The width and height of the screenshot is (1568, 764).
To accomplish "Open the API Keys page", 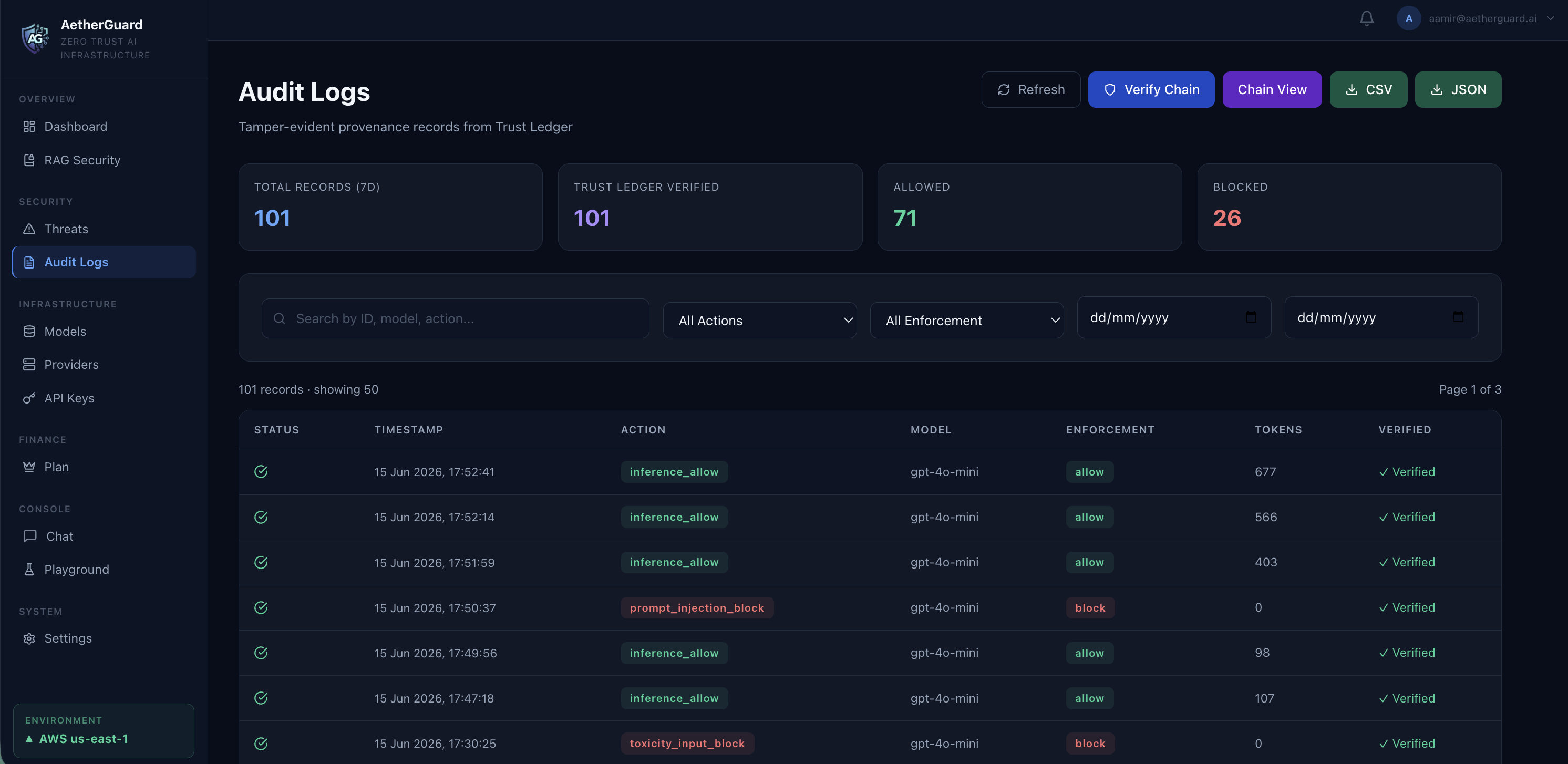I will [104, 398].
